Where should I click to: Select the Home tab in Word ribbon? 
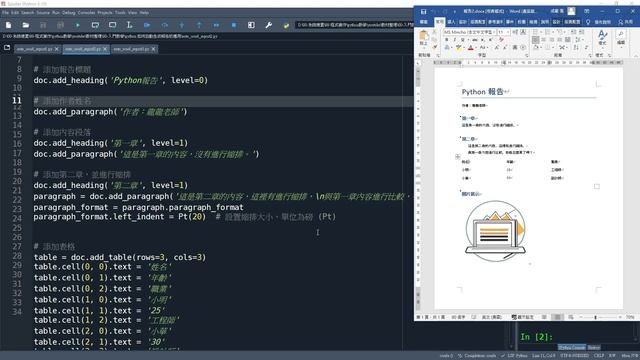tap(439, 22)
